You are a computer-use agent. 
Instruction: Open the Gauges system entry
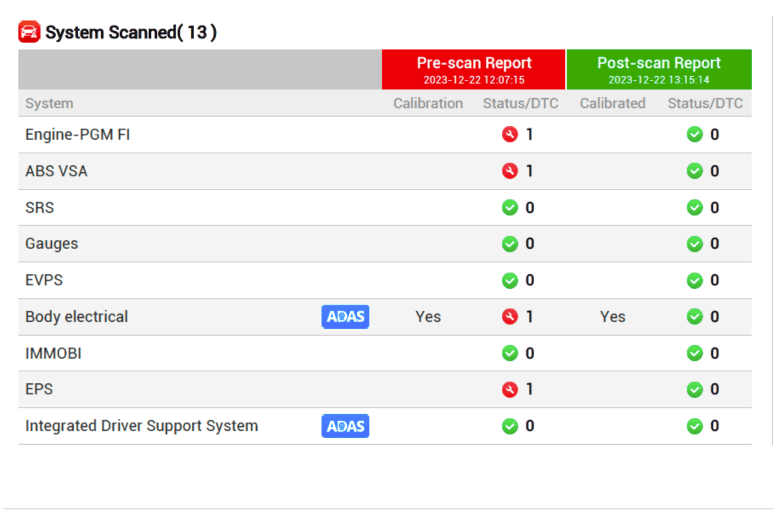tap(51, 244)
